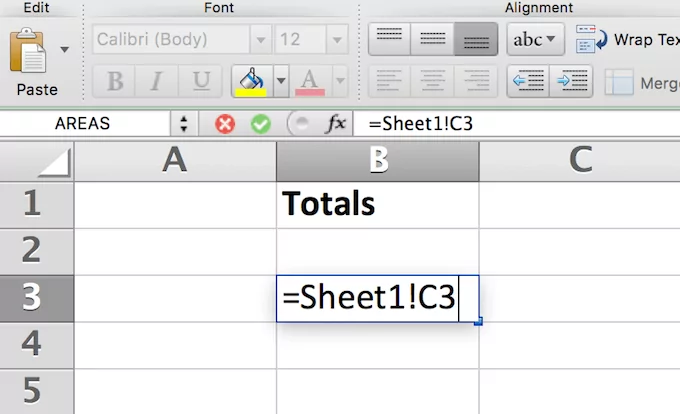Screen dimensions: 680x414
Task: Confirm formula with green checkmark
Action: (x=260, y=124)
